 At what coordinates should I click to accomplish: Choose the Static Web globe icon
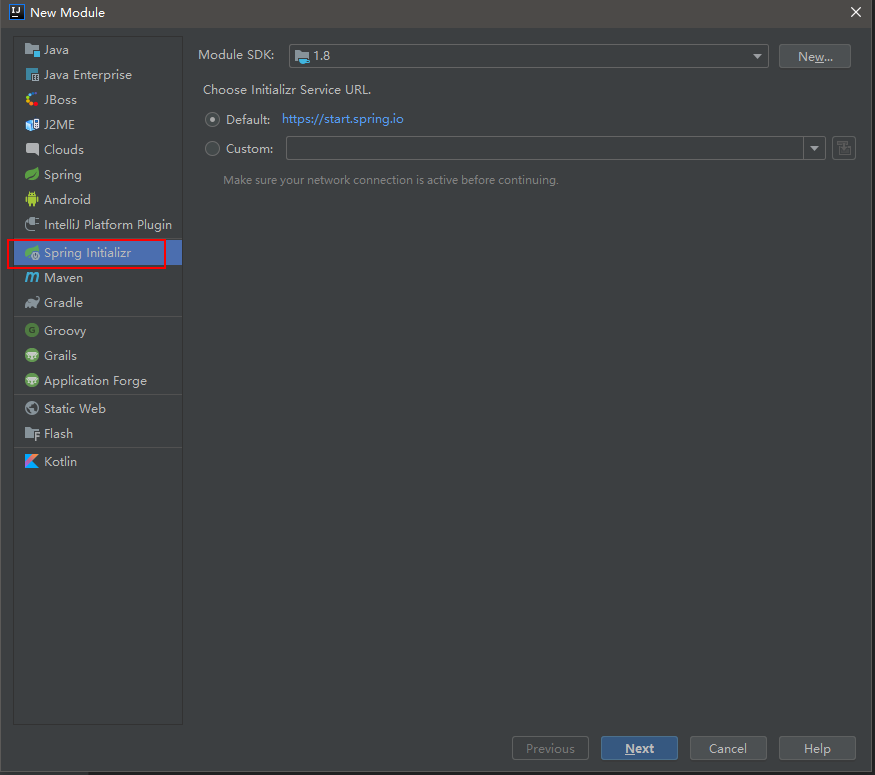(32, 408)
